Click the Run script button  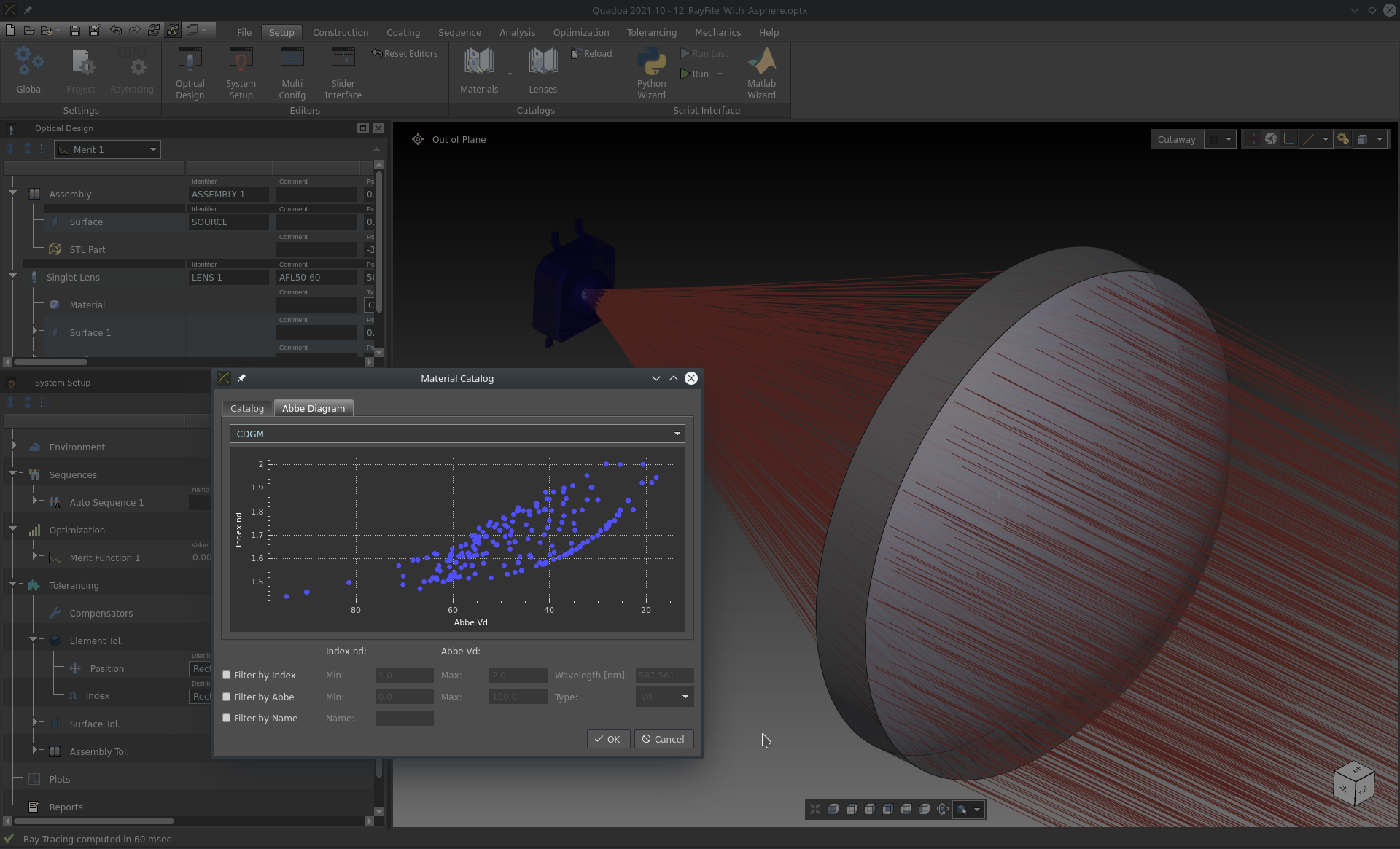pyautogui.click(x=695, y=74)
